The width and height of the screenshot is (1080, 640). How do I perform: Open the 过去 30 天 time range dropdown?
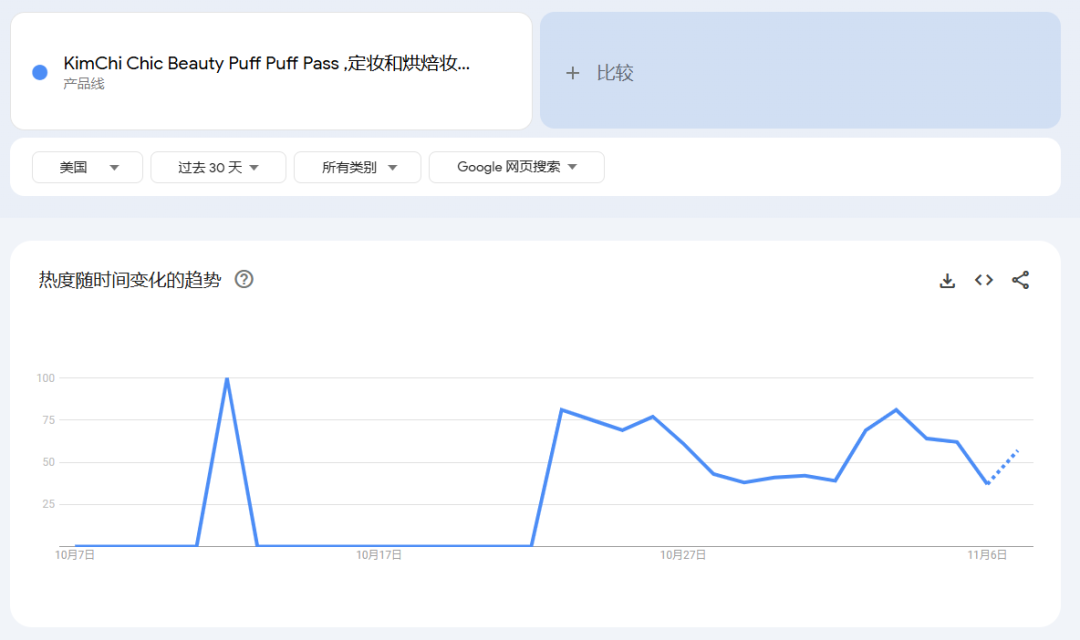coord(218,167)
